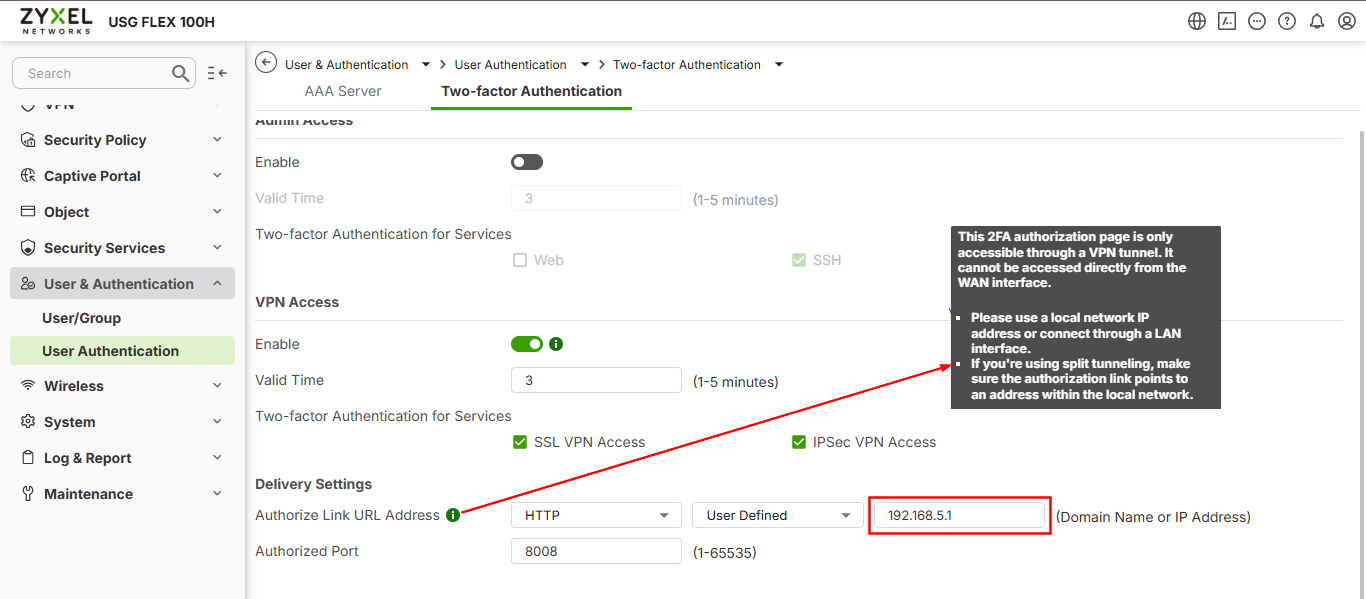The width and height of the screenshot is (1366, 599).
Task: Open the CLI console icon
Action: (1227, 21)
